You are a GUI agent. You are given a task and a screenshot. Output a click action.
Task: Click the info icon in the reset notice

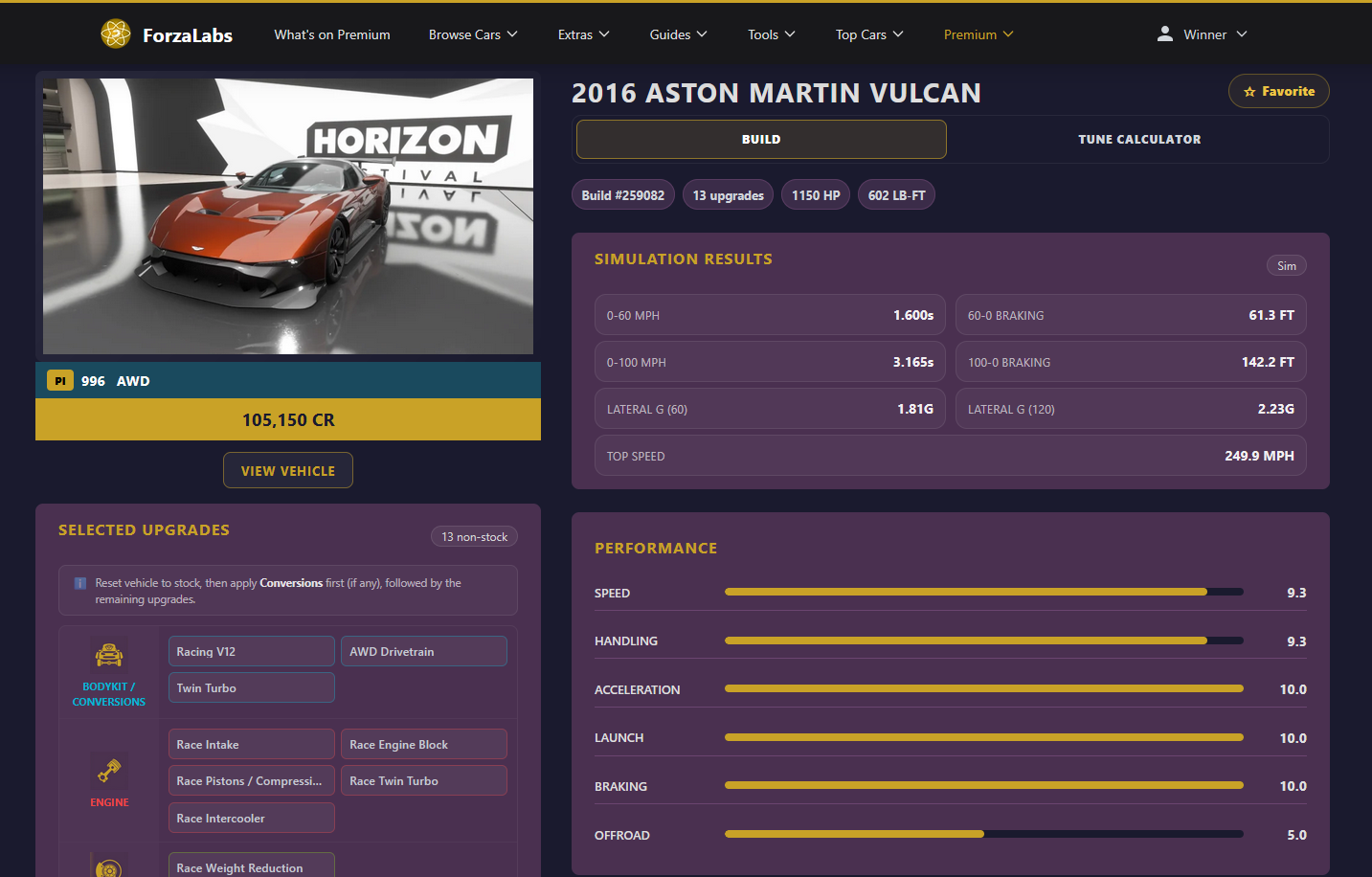(80, 583)
